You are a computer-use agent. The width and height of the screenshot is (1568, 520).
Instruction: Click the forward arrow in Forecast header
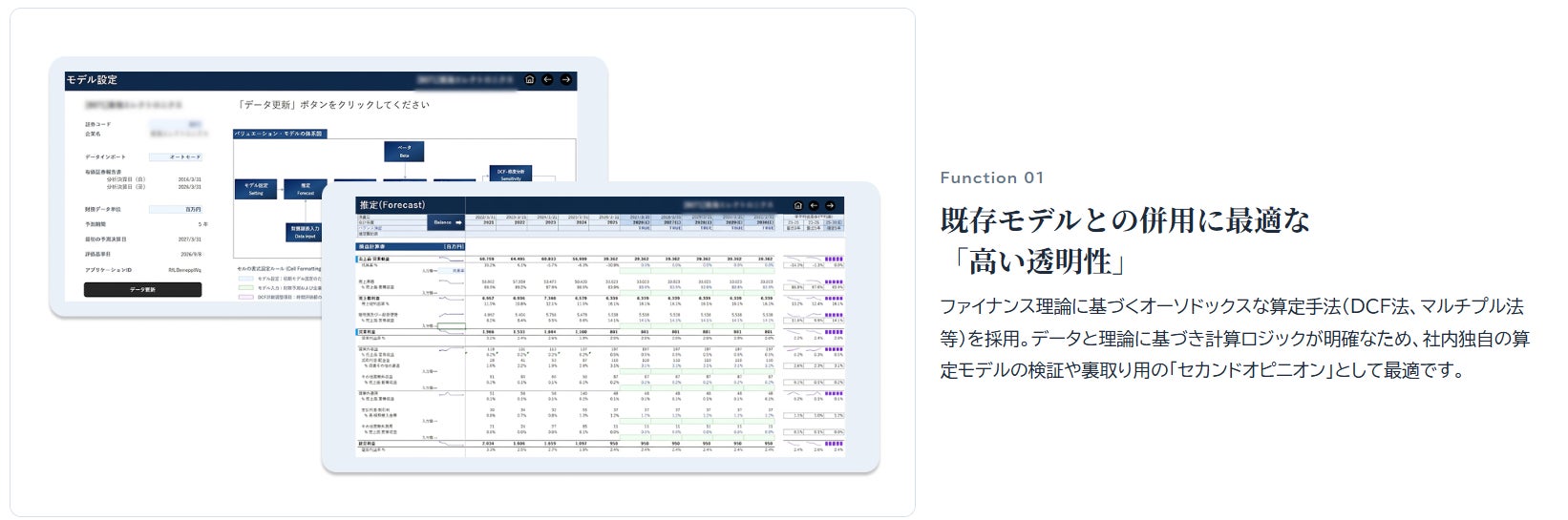point(831,205)
